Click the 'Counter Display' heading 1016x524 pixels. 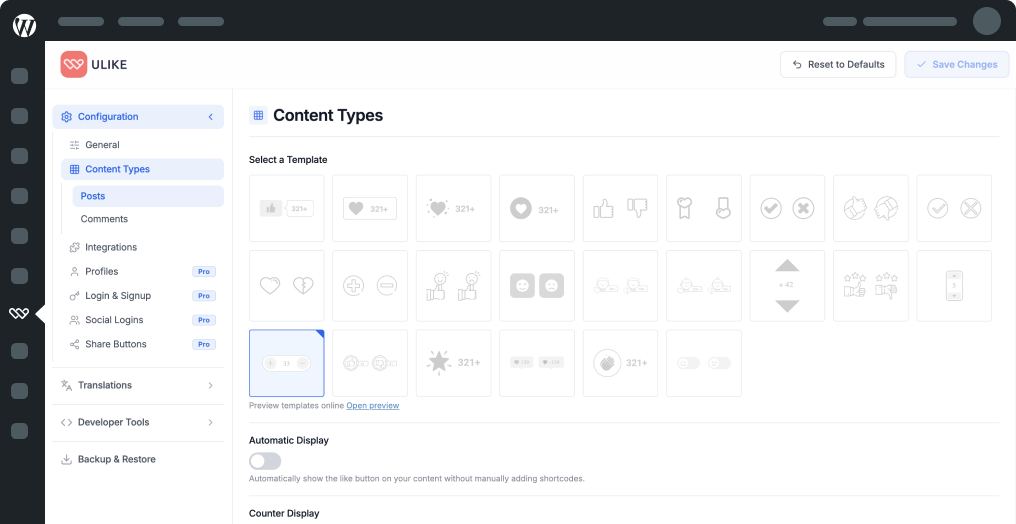pyautogui.click(x=284, y=513)
